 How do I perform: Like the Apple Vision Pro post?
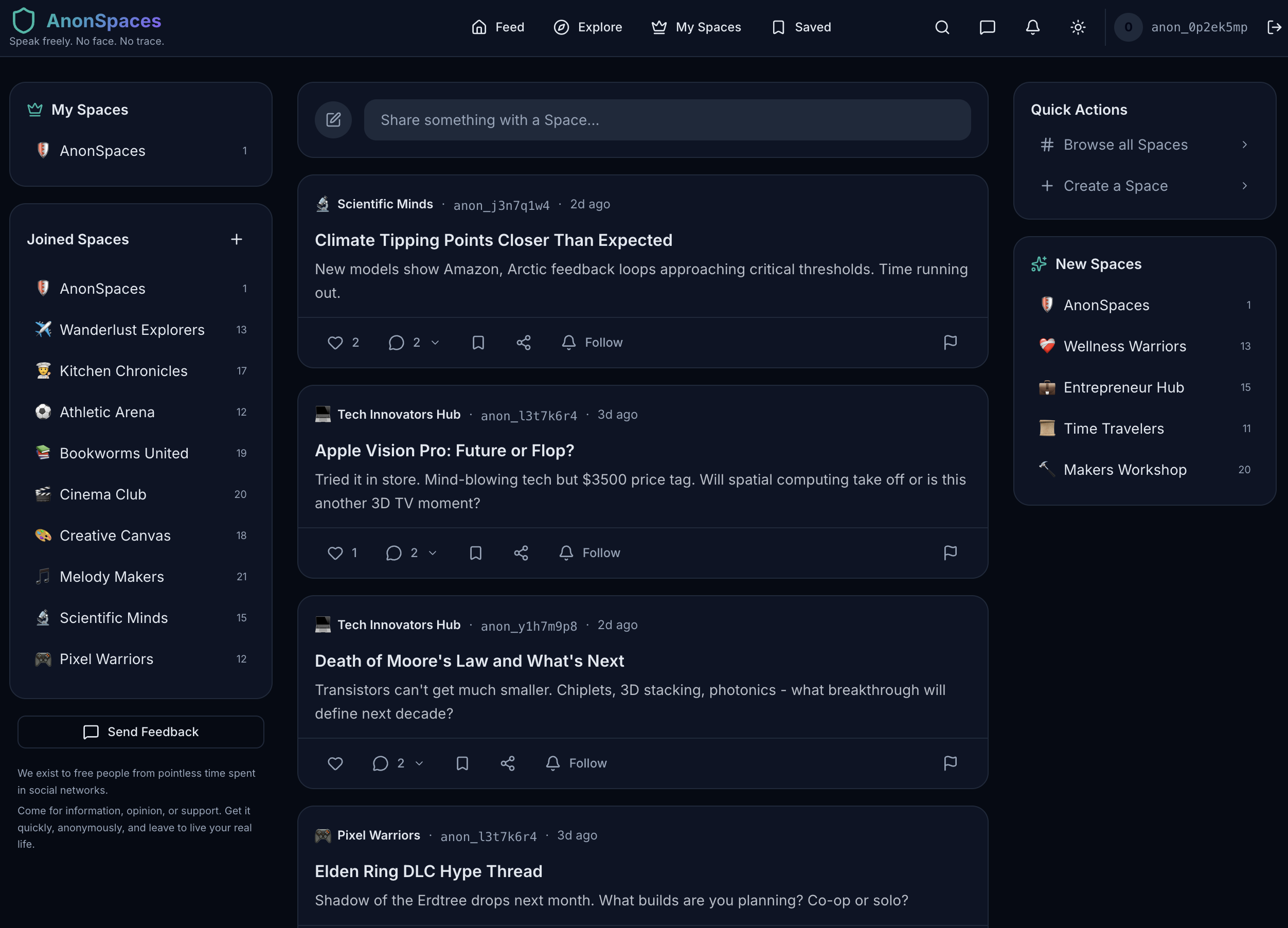point(334,552)
